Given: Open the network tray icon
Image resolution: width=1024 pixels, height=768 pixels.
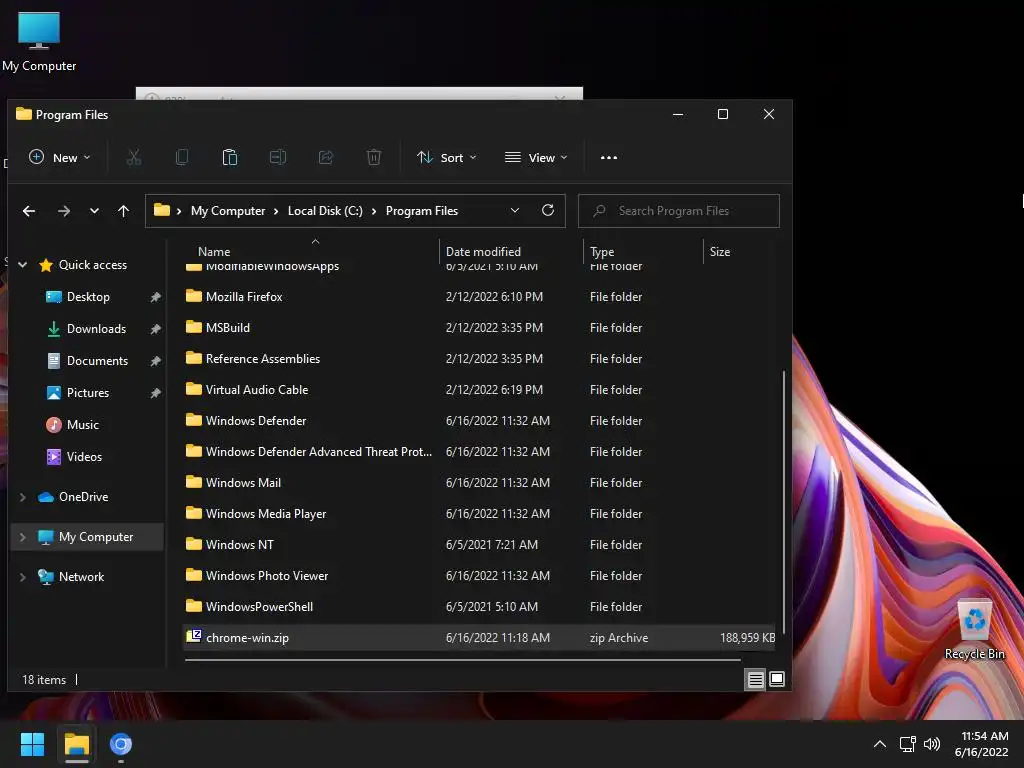Looking at the screenshot, I should (x=907, y=744).
